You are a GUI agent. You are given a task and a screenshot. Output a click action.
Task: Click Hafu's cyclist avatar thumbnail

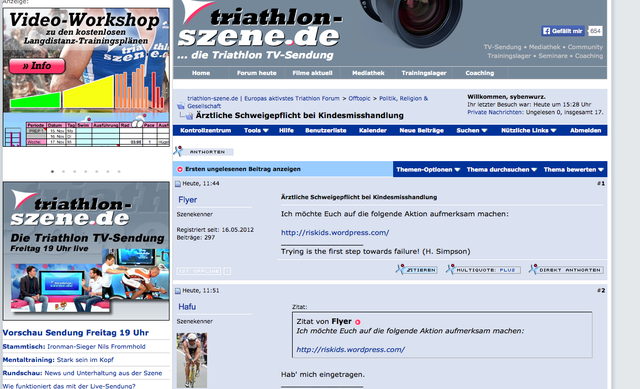[x=192, y=360]
